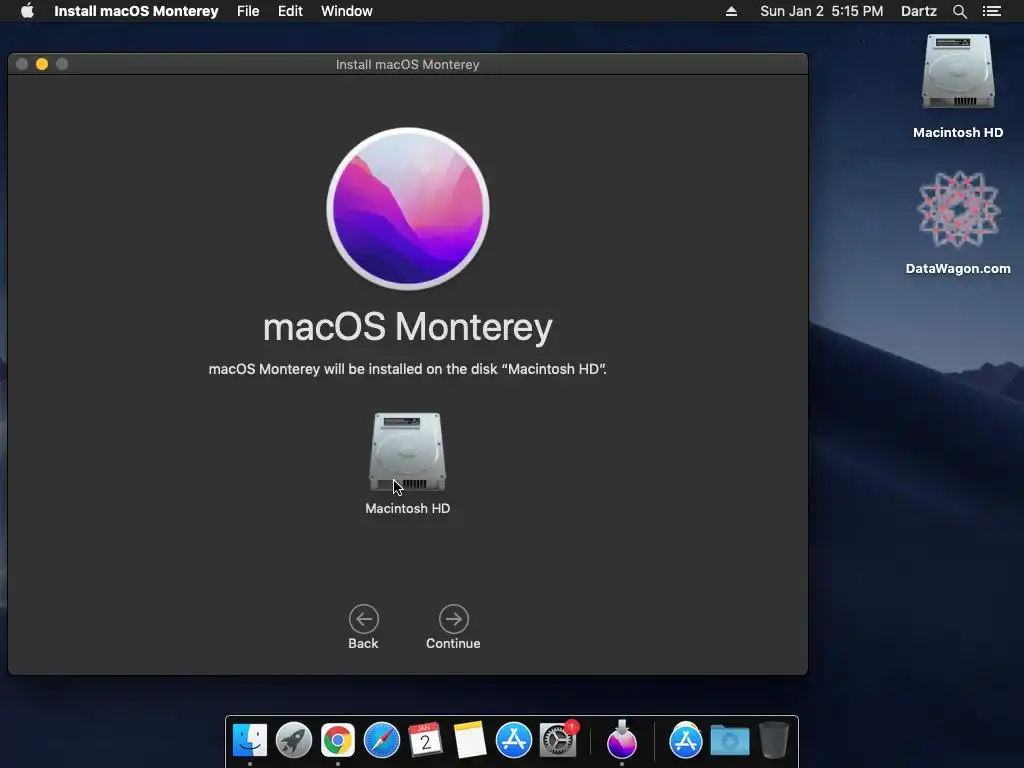Screen dimensions: 1024x768
Task: Open System Preferences with badge in Dock
Action: pyautogui.click(x=558, y=740)
